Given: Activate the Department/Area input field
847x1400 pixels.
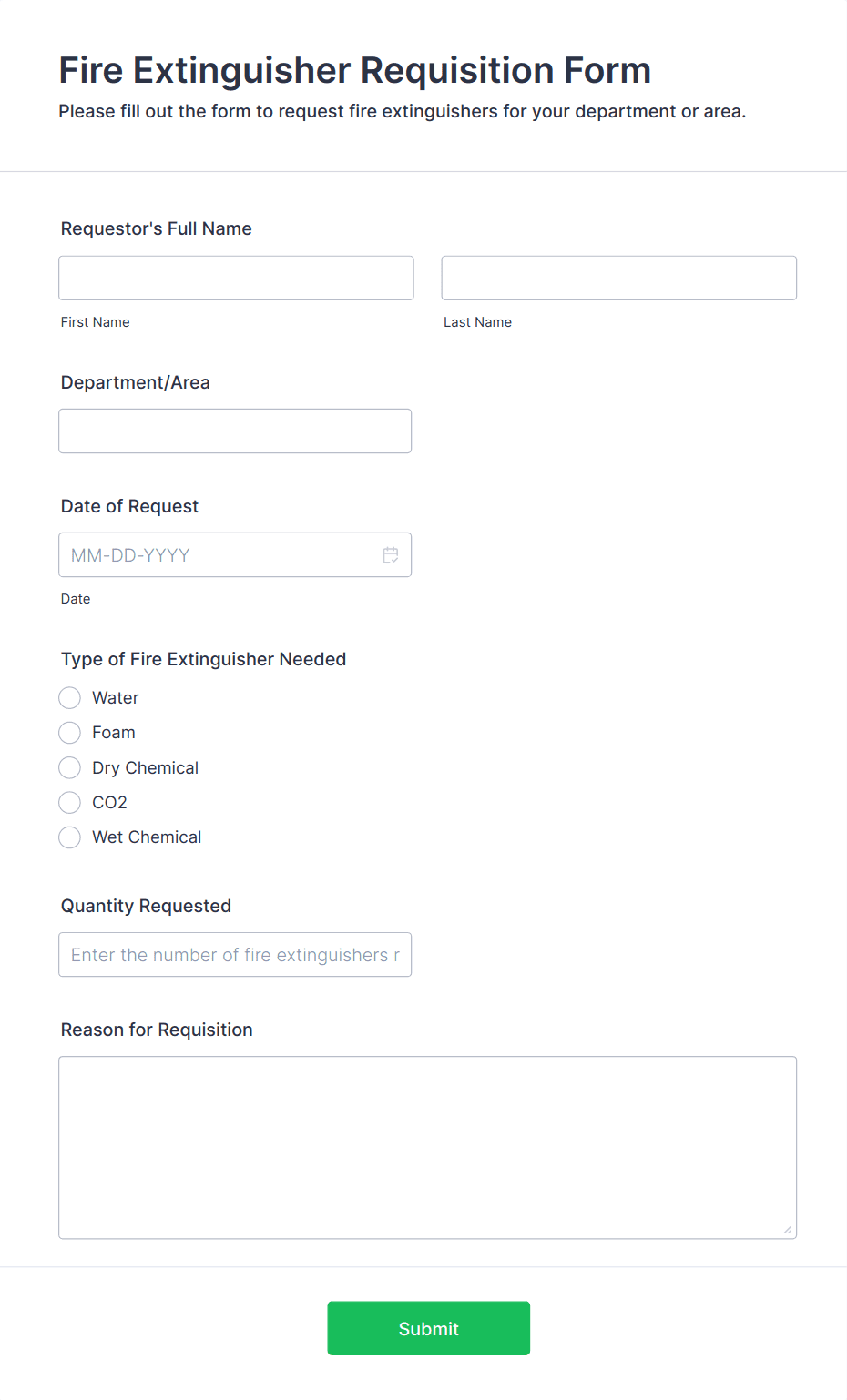Looking at the screenshot, I should pos(235,431).
